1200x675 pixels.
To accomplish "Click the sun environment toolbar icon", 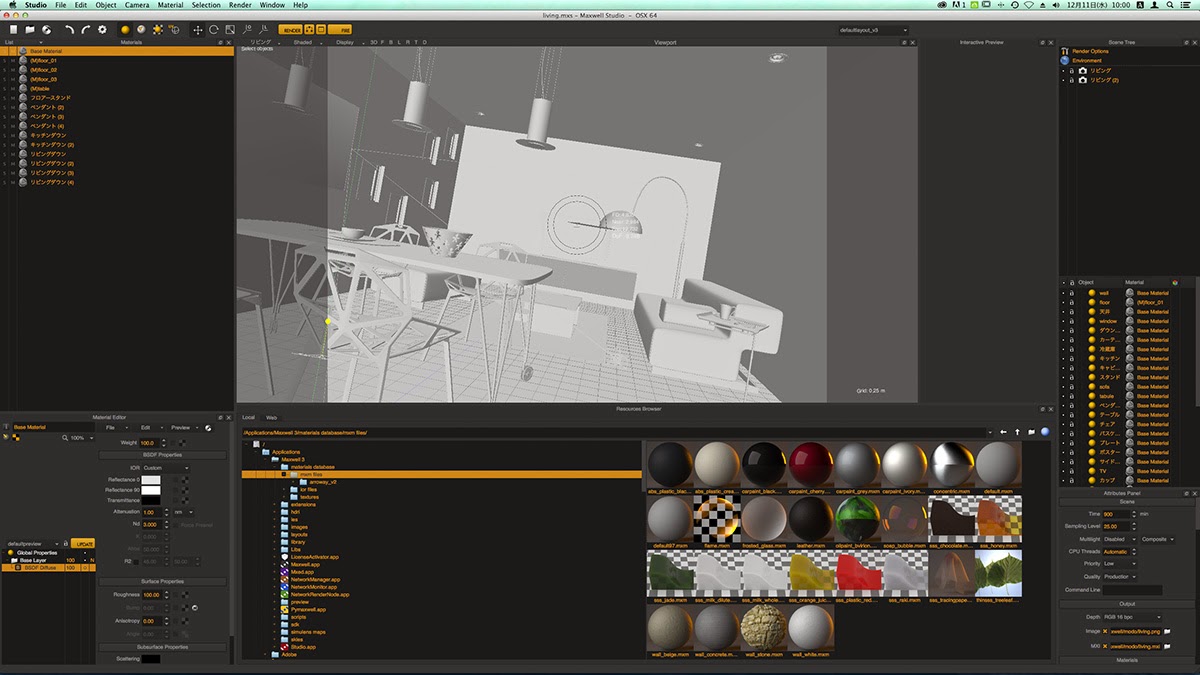I will click(x=158, y=30).
